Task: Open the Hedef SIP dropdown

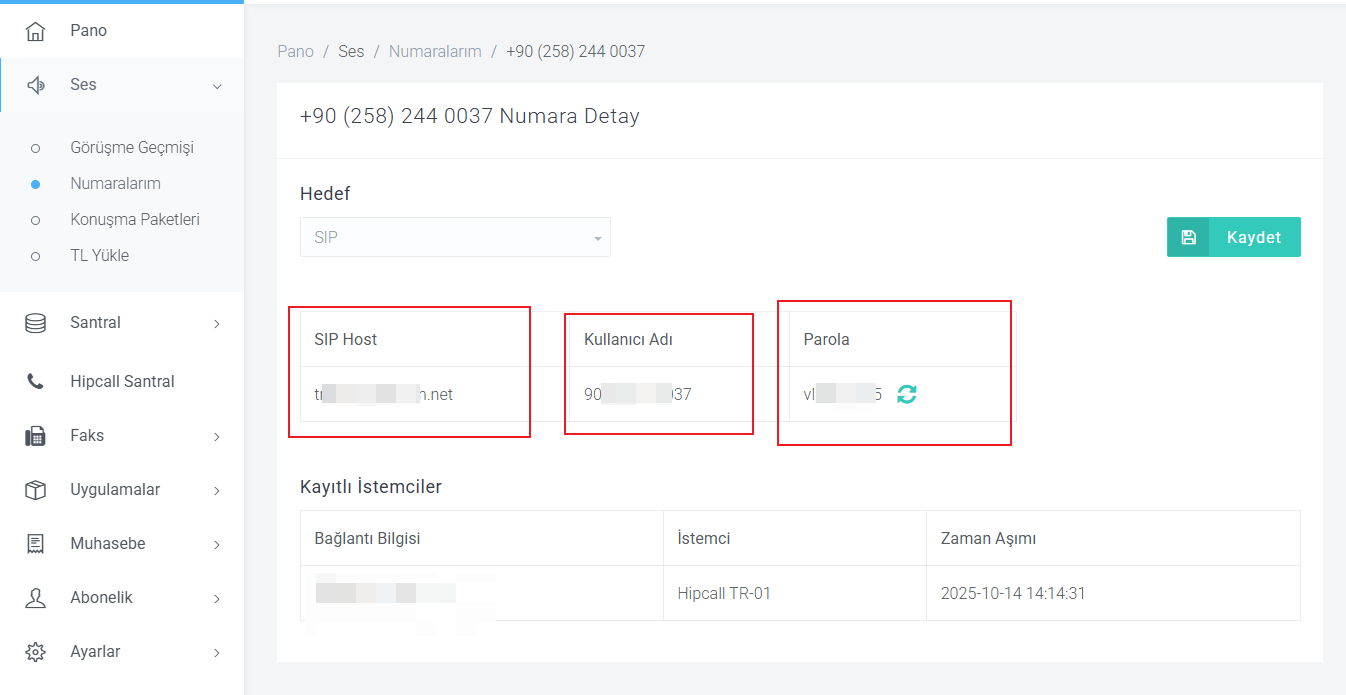Action: coord(455,238)
